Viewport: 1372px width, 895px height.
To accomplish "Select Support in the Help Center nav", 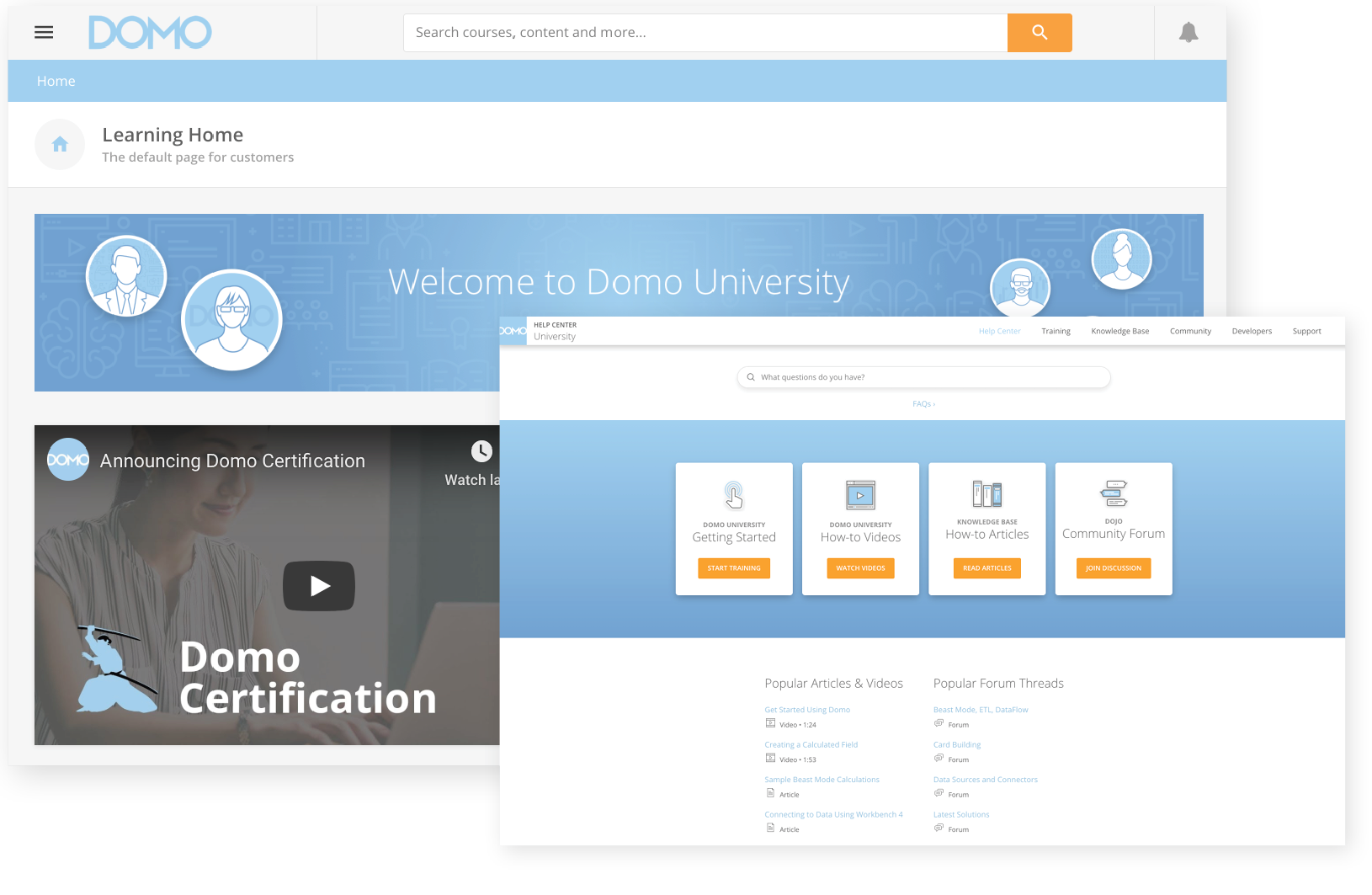I will coord(1306,331).
